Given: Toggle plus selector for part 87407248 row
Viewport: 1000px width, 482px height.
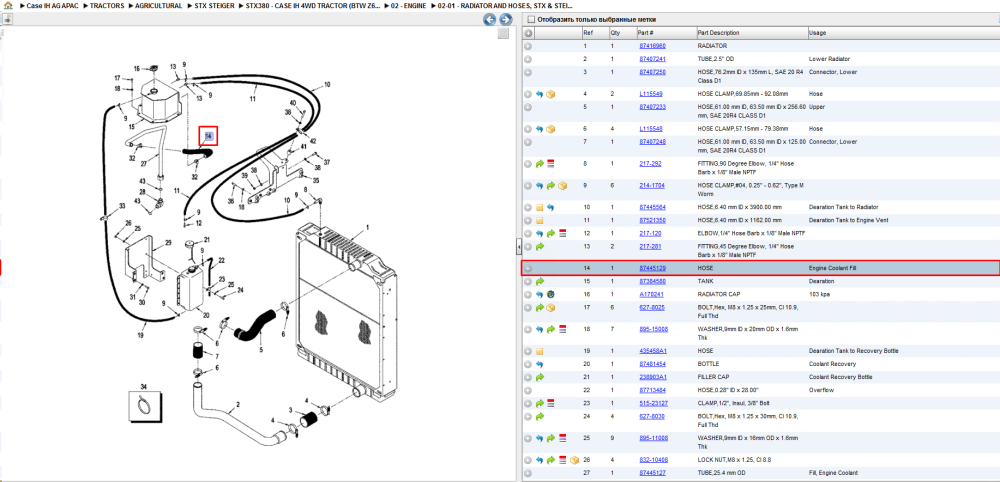Looking at the screenshot, I should 529,142.
